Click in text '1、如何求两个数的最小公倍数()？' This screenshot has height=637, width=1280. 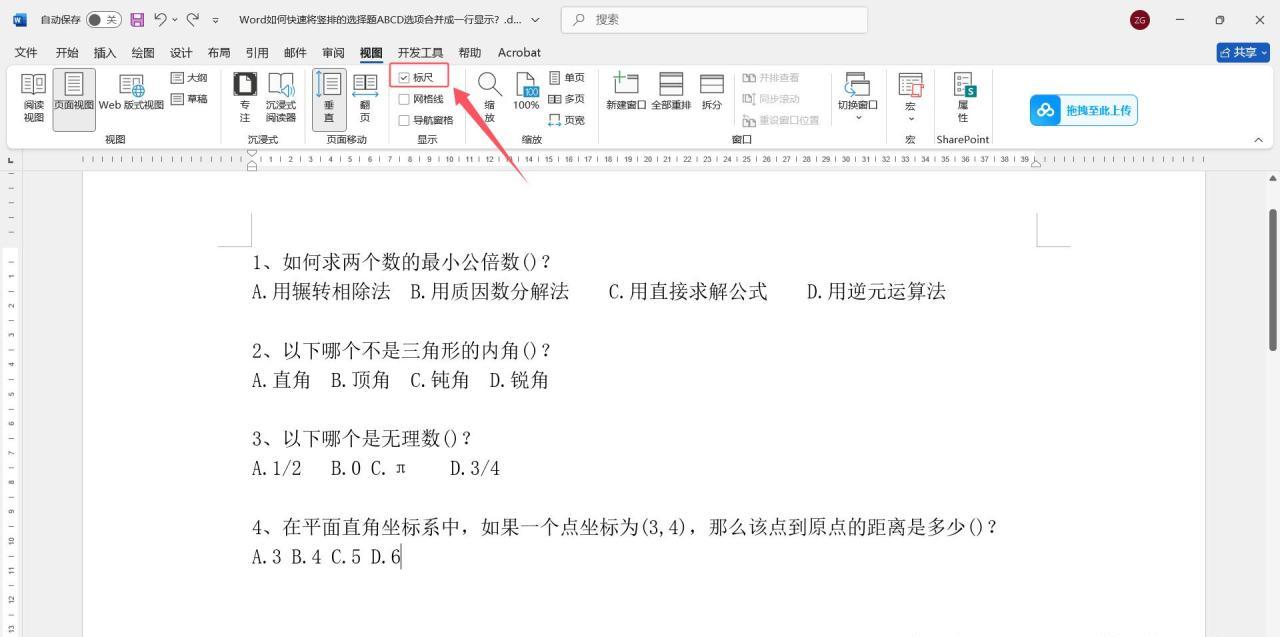401,262
